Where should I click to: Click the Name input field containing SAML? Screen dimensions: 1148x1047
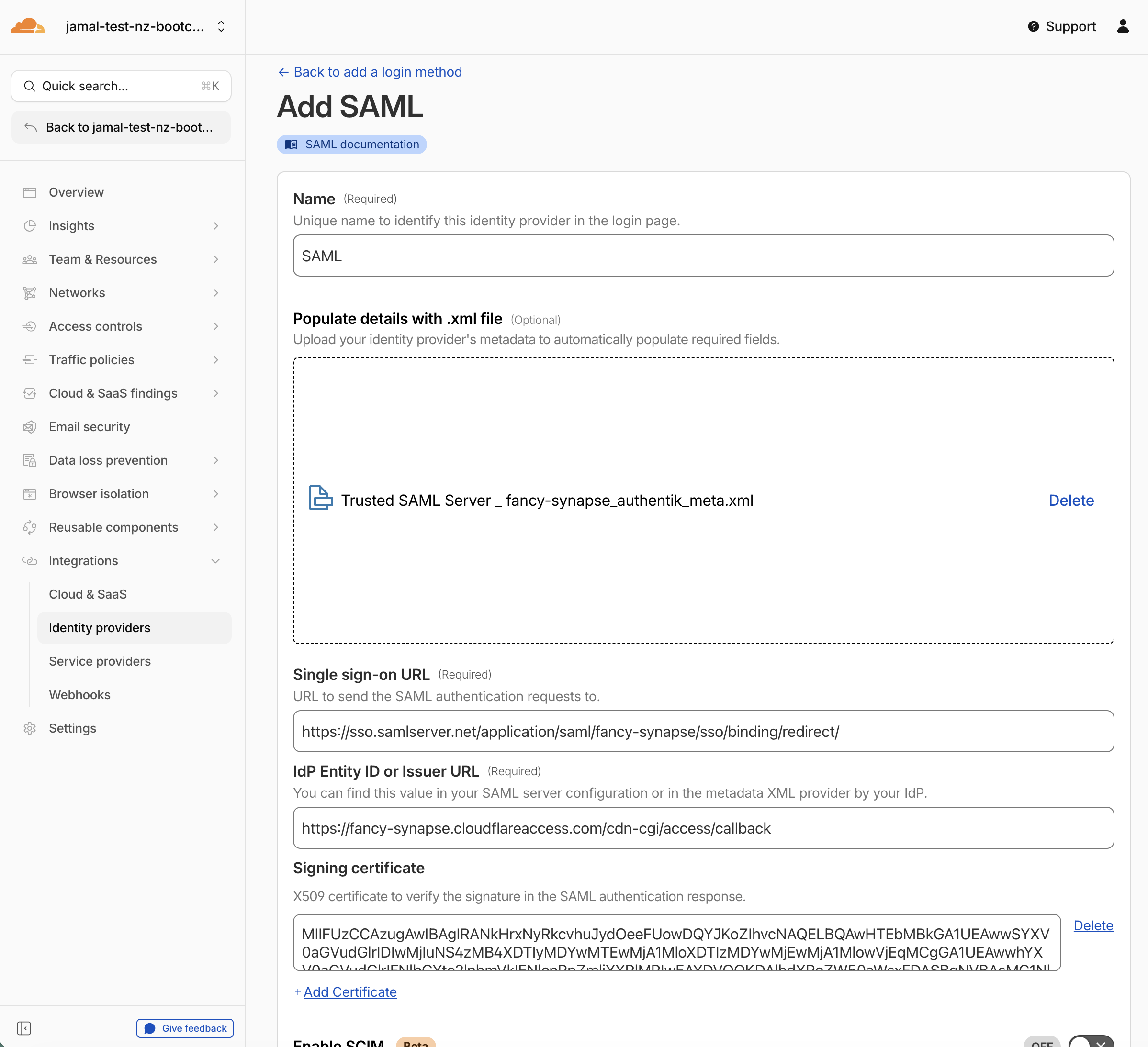click(x=703, y=256)
